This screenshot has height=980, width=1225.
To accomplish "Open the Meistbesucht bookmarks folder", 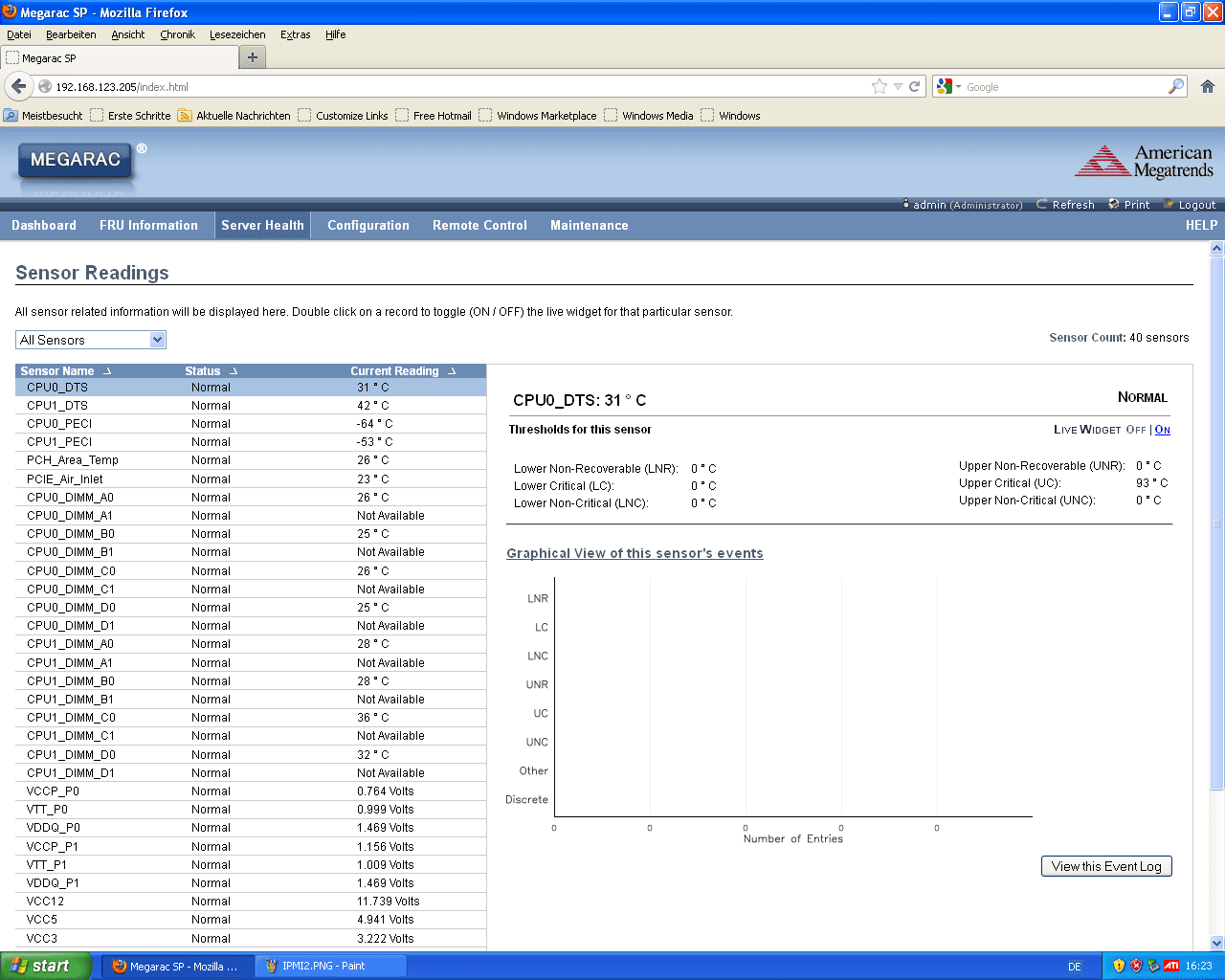I will 43,116.
